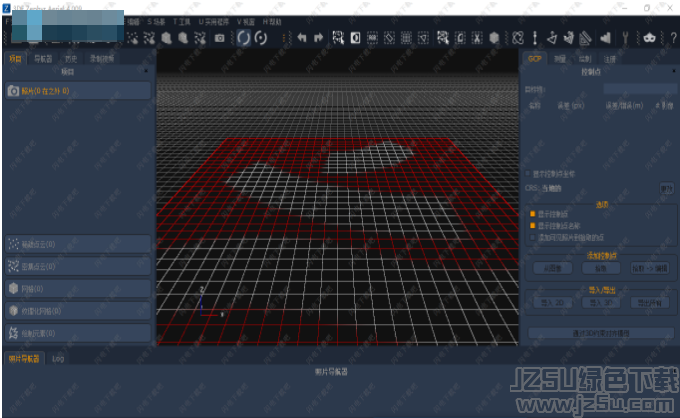Viewport: 680px width, 418px height.
Task: Select the 照片导航器 tab at bottom
Action: 24,359
